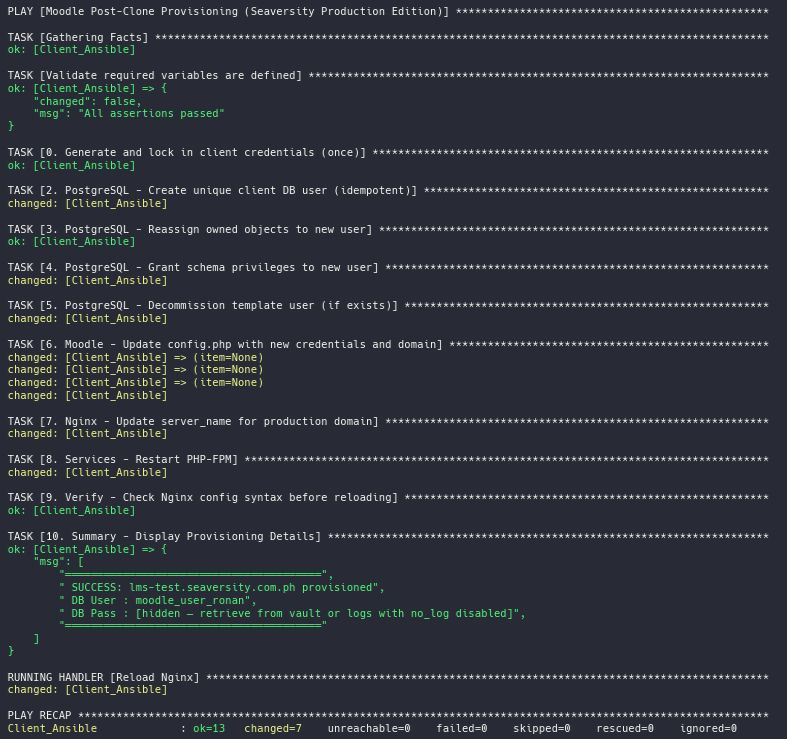Image resolution: width=787 pixels, height=739 pixels.
Task: Click changed result under Grant schema privileges task
Action: (x=87, y=280)
